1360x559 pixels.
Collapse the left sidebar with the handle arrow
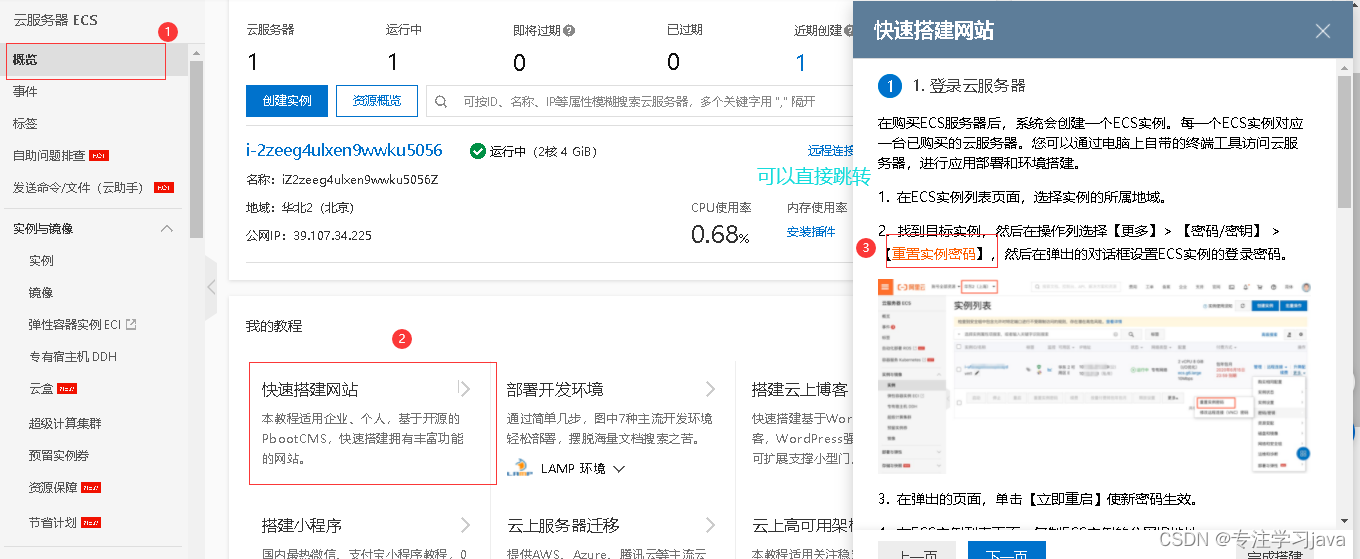[210, 287]
